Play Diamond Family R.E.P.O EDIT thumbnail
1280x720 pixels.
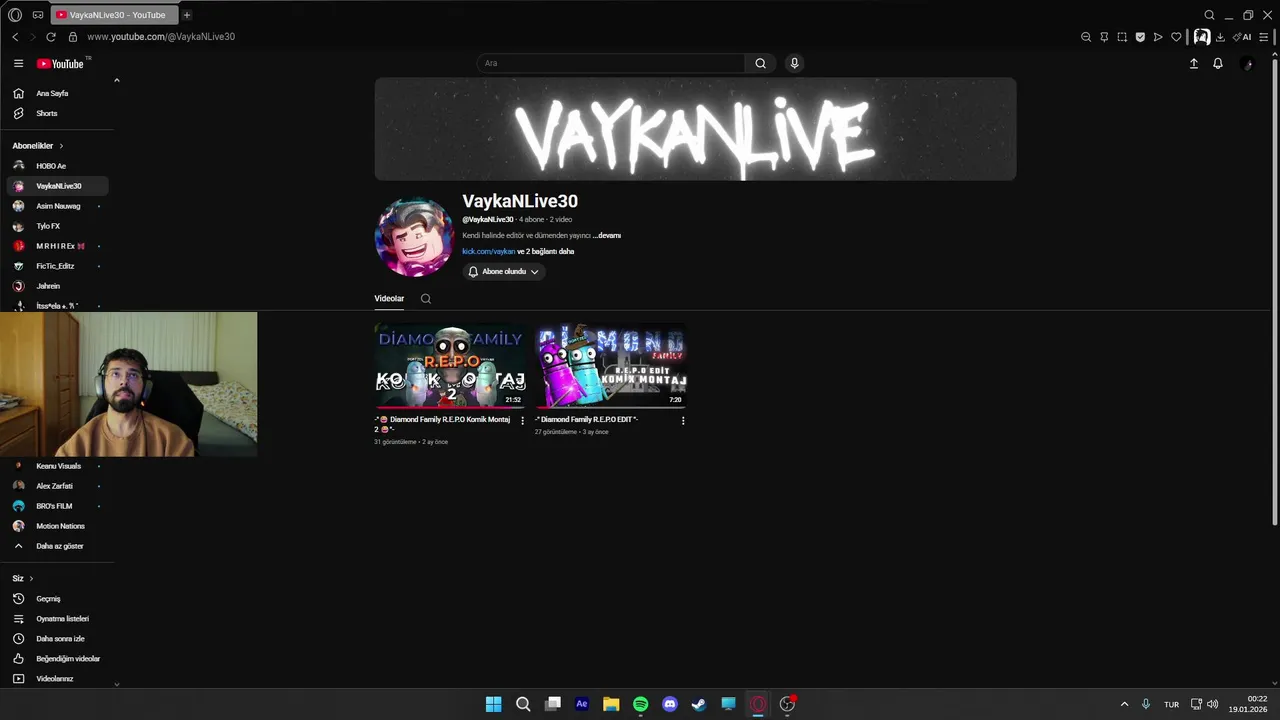click(610, 365)
